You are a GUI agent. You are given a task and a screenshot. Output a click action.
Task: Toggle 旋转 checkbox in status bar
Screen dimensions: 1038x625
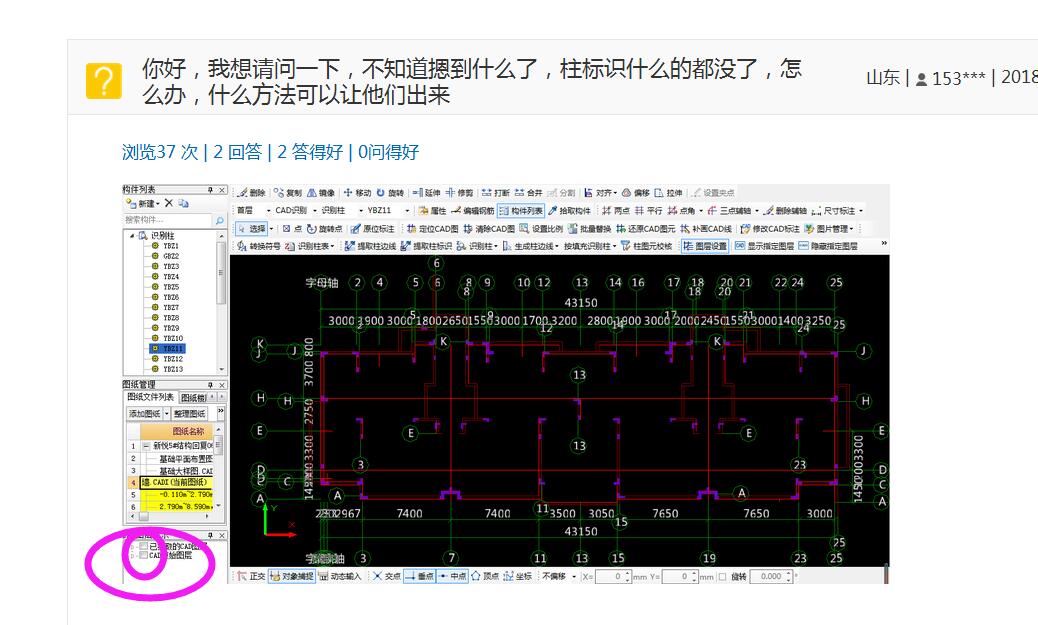pos(722,577)
